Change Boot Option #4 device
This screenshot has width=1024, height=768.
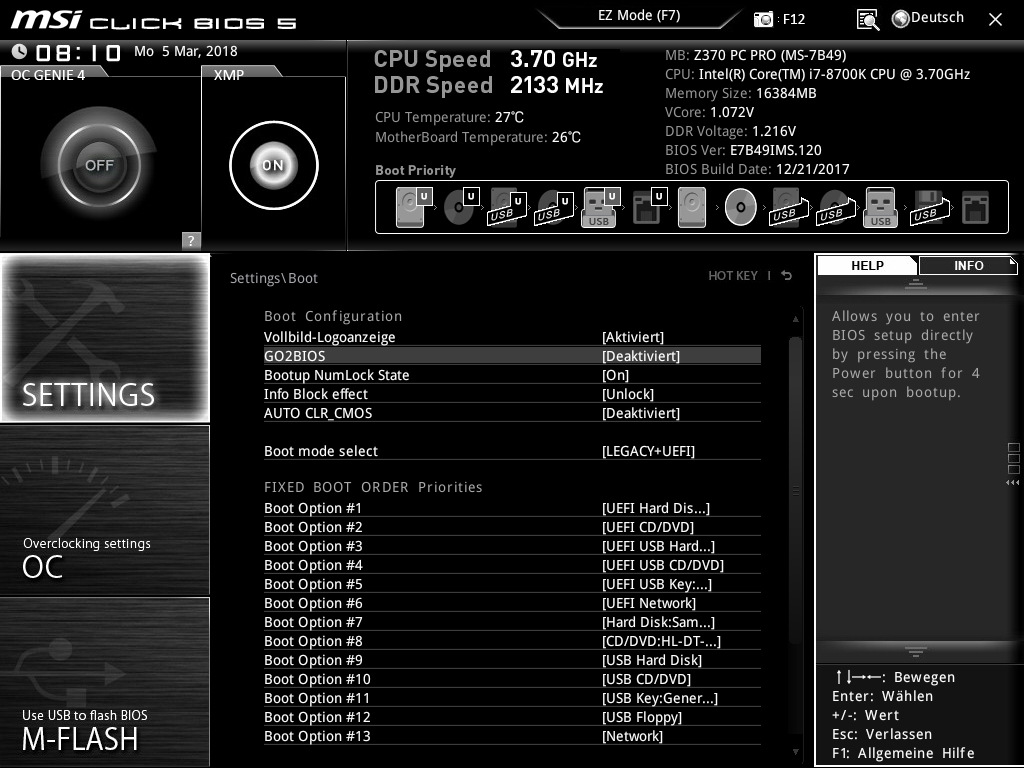pos(512,565)
